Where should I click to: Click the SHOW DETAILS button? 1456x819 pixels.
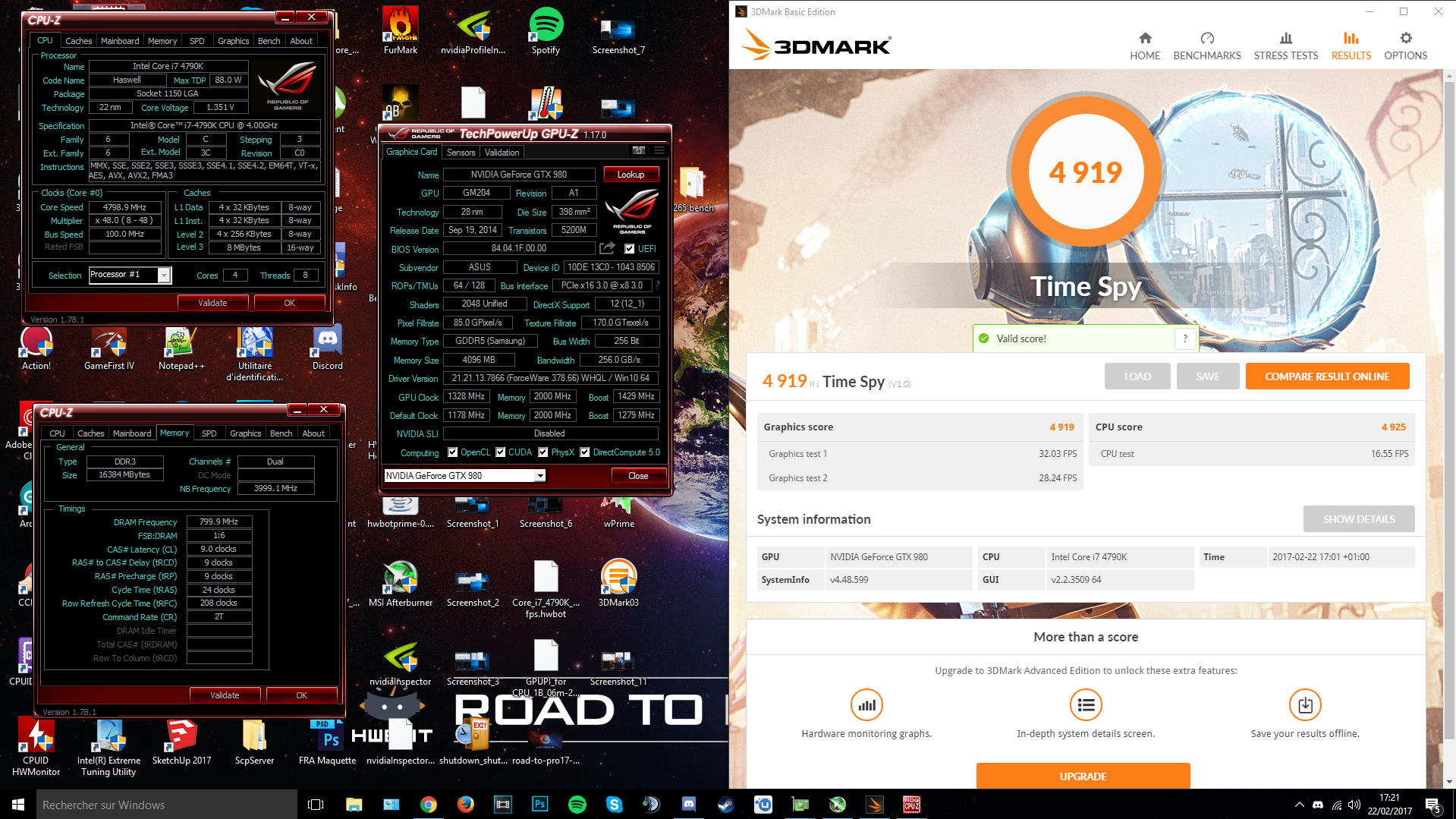[1358, 519]
